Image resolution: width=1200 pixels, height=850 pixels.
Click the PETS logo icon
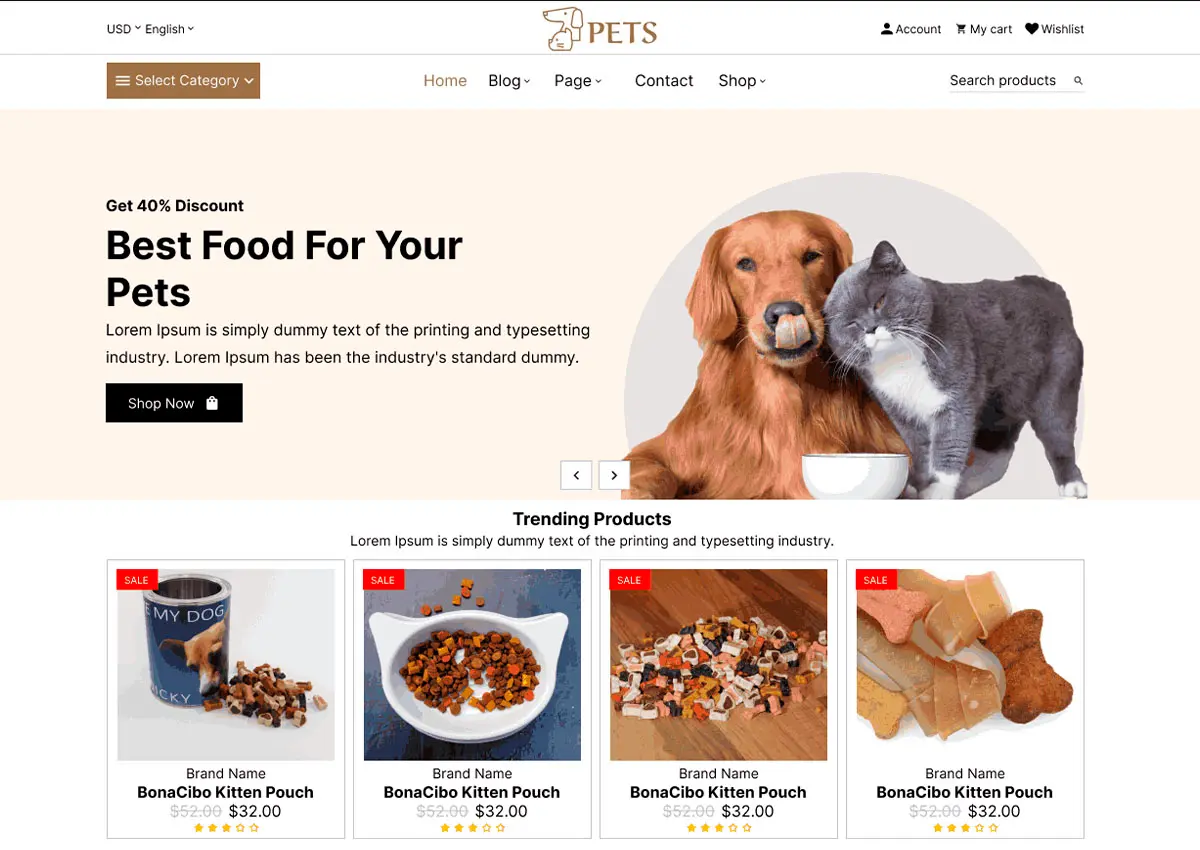(x=563, y=29)
